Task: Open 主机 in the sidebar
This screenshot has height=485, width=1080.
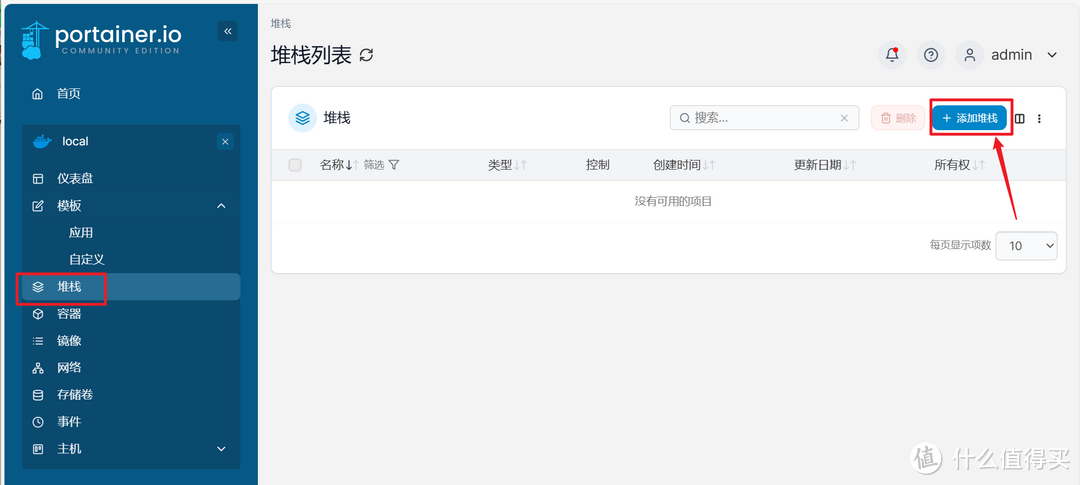Action: pos(70,448)
